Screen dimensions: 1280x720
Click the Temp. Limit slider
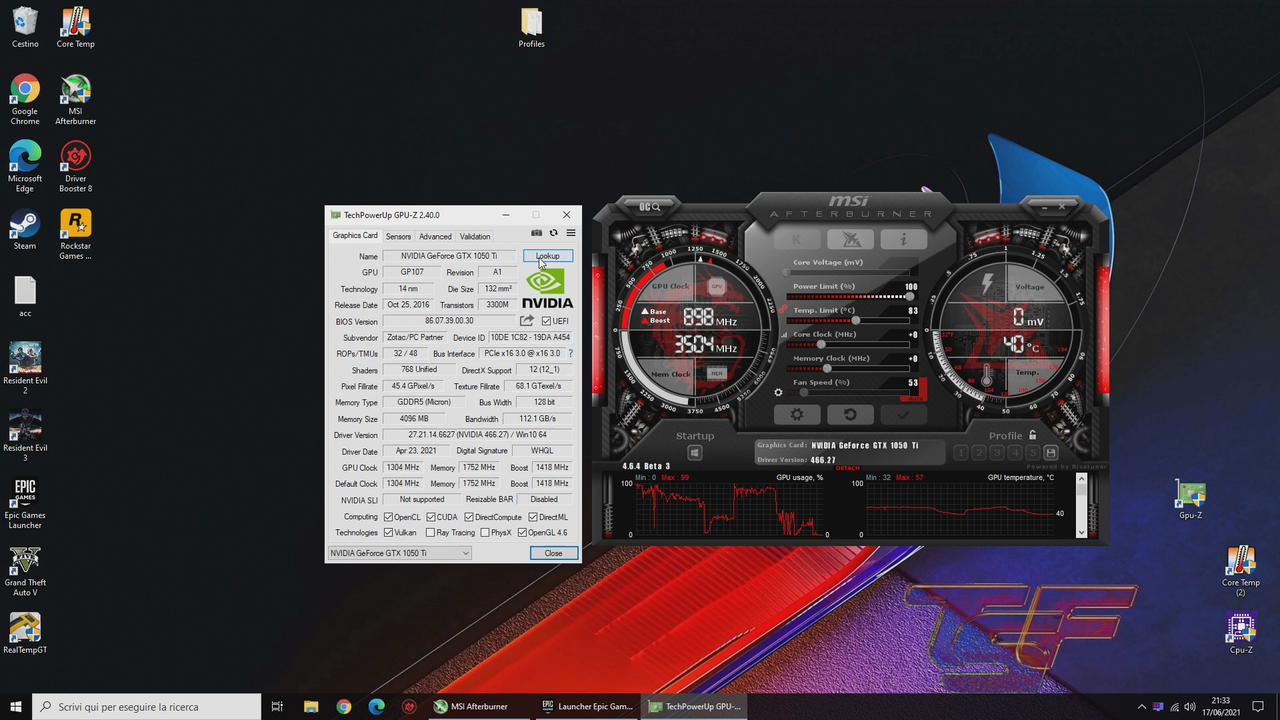point(849,321)
